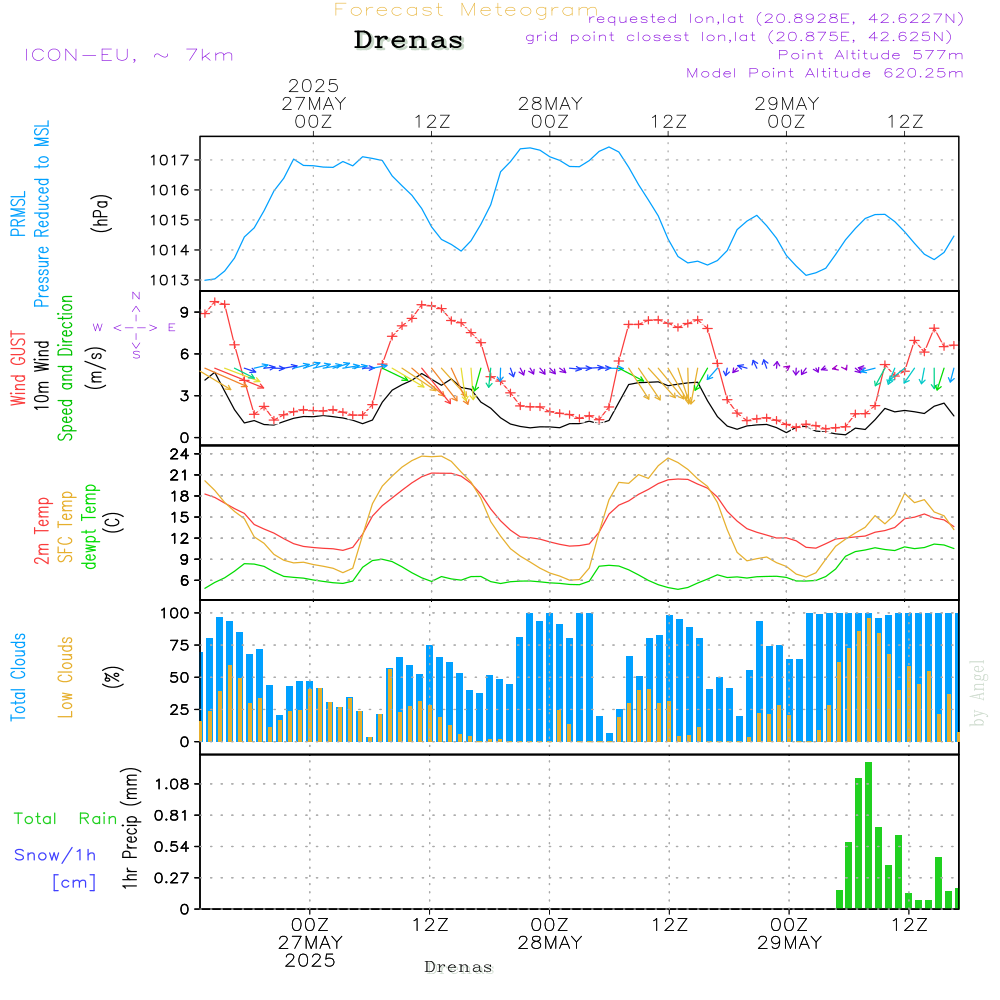Click the Snow/1h legend label
This screenshot has height=1000, width=1000.
coord(55,855)
